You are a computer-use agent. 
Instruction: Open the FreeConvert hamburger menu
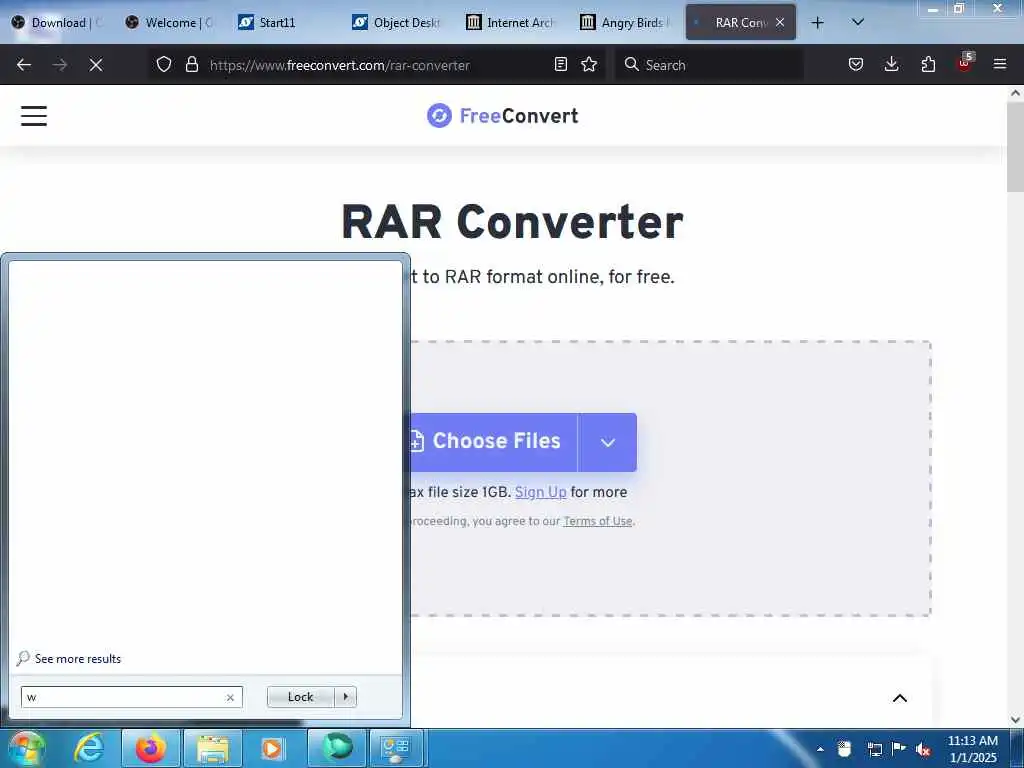[34, 116]
